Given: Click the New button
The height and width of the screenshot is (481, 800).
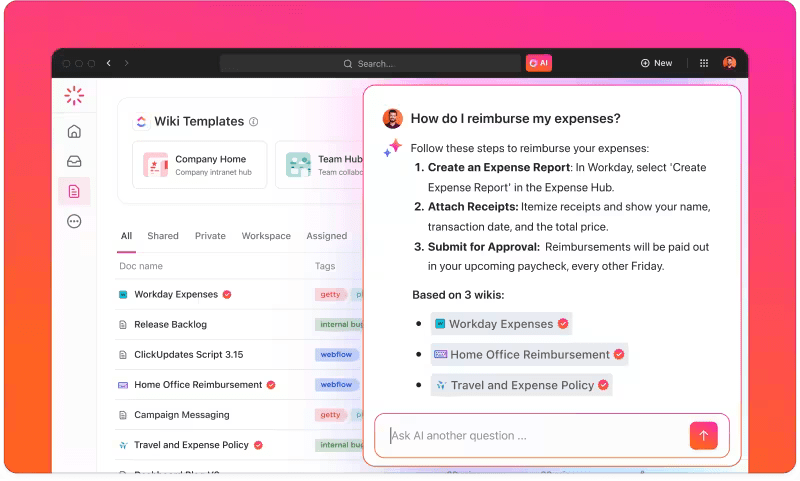Looking at the screenshot, I should click(x=656, y=63).
